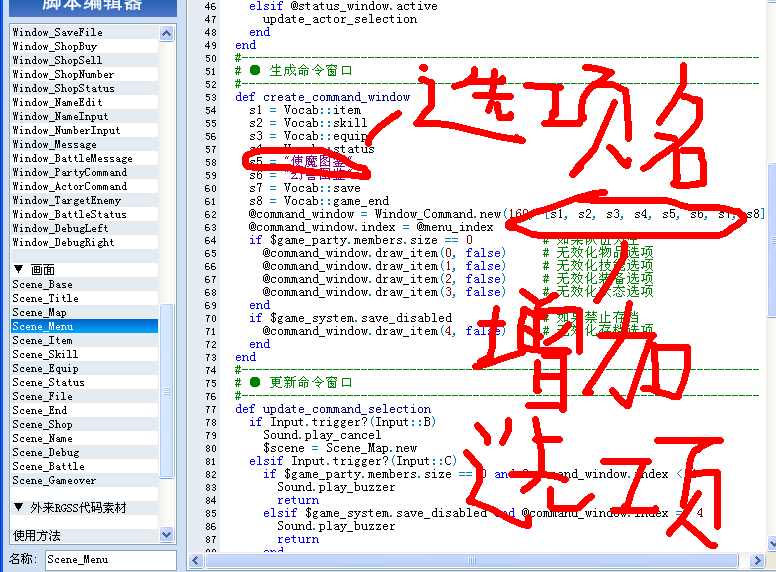Click comment heading 生成命令窗口
Viewport: 776px width, 572px height.
(311, 71)
